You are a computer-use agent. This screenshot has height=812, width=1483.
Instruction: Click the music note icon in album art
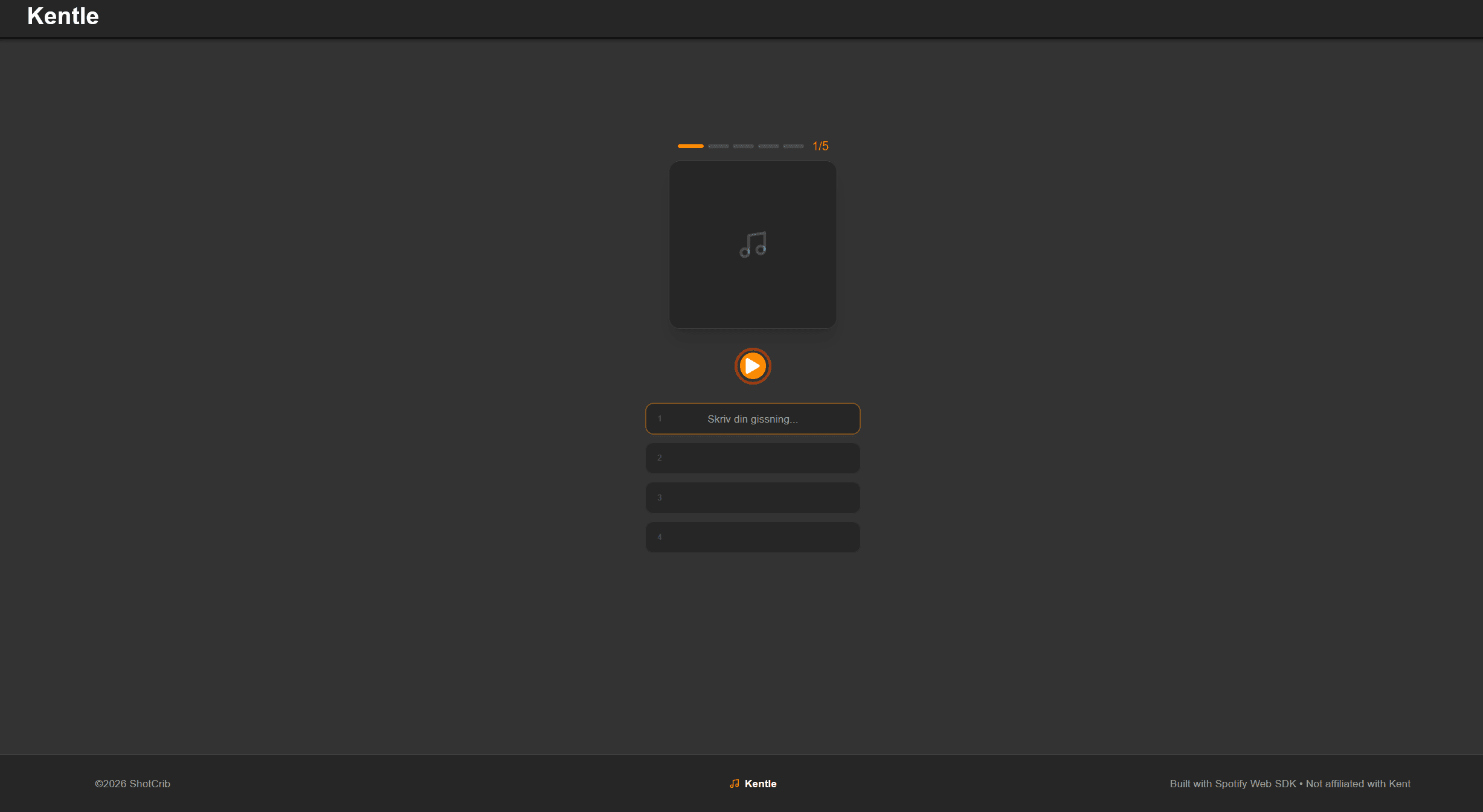[753, 245]
